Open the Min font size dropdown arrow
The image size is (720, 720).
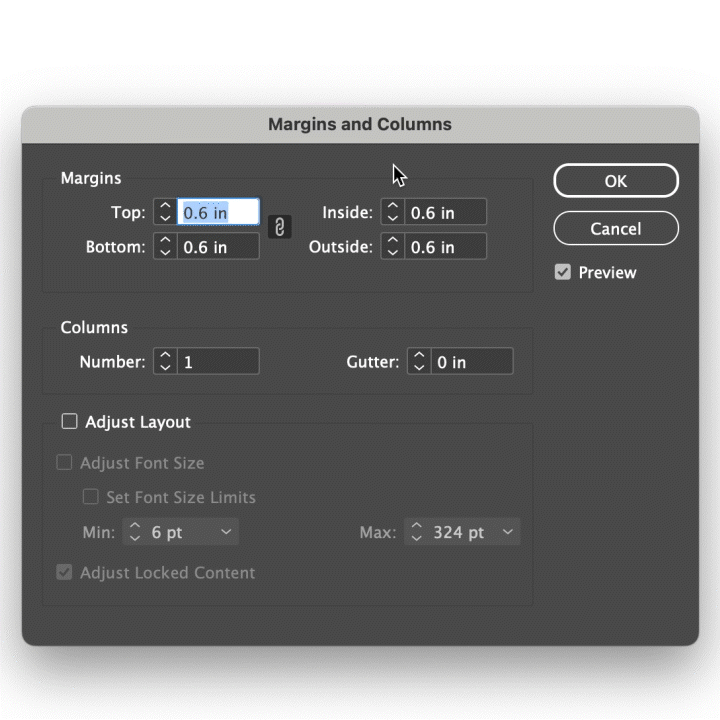point(226,532)
